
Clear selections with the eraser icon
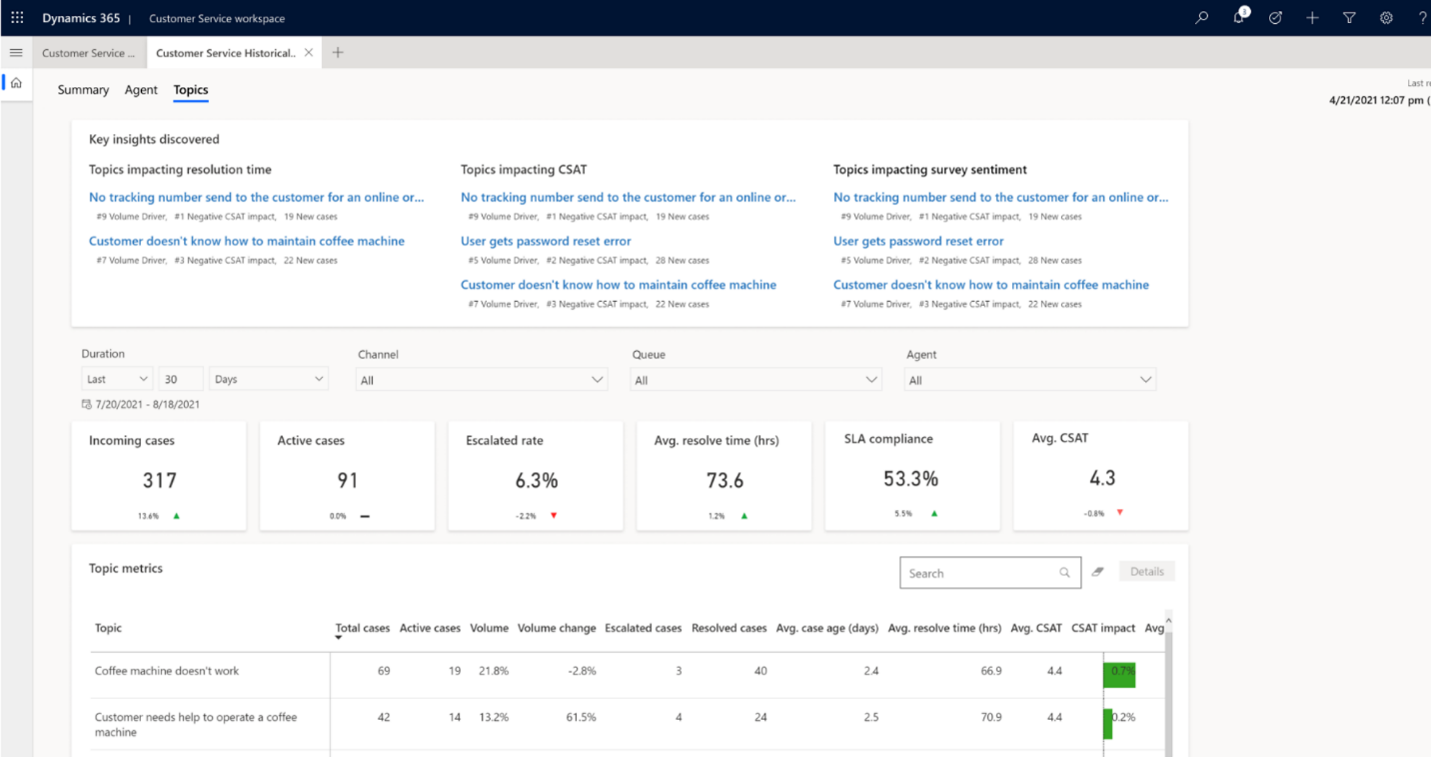[x=1097, y=572]
